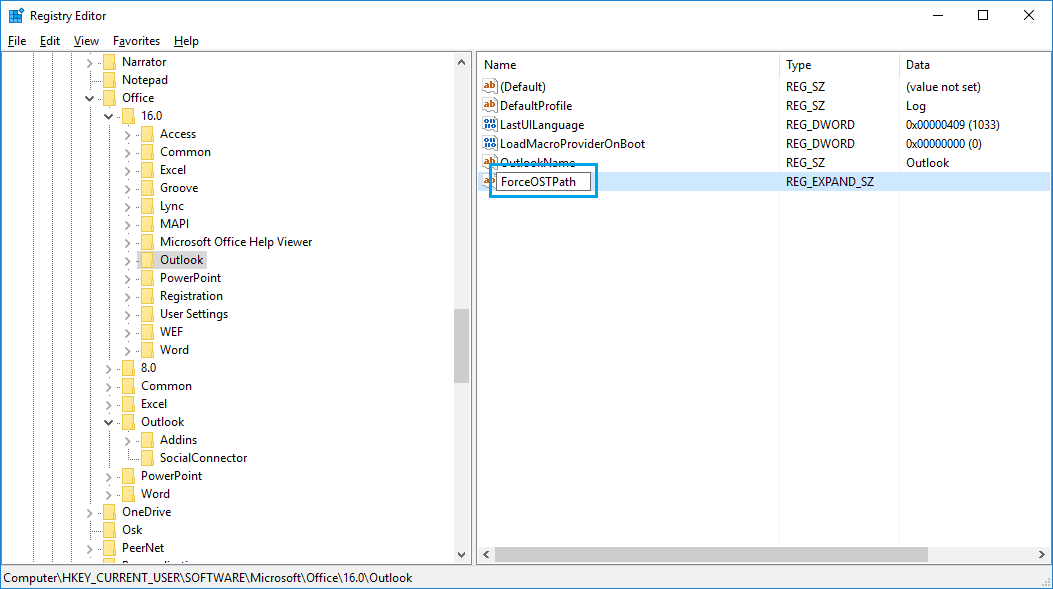This screenshot has height=589, width=1053.
Task: Collapse the Office key
Action: click(x=89, y=99)
